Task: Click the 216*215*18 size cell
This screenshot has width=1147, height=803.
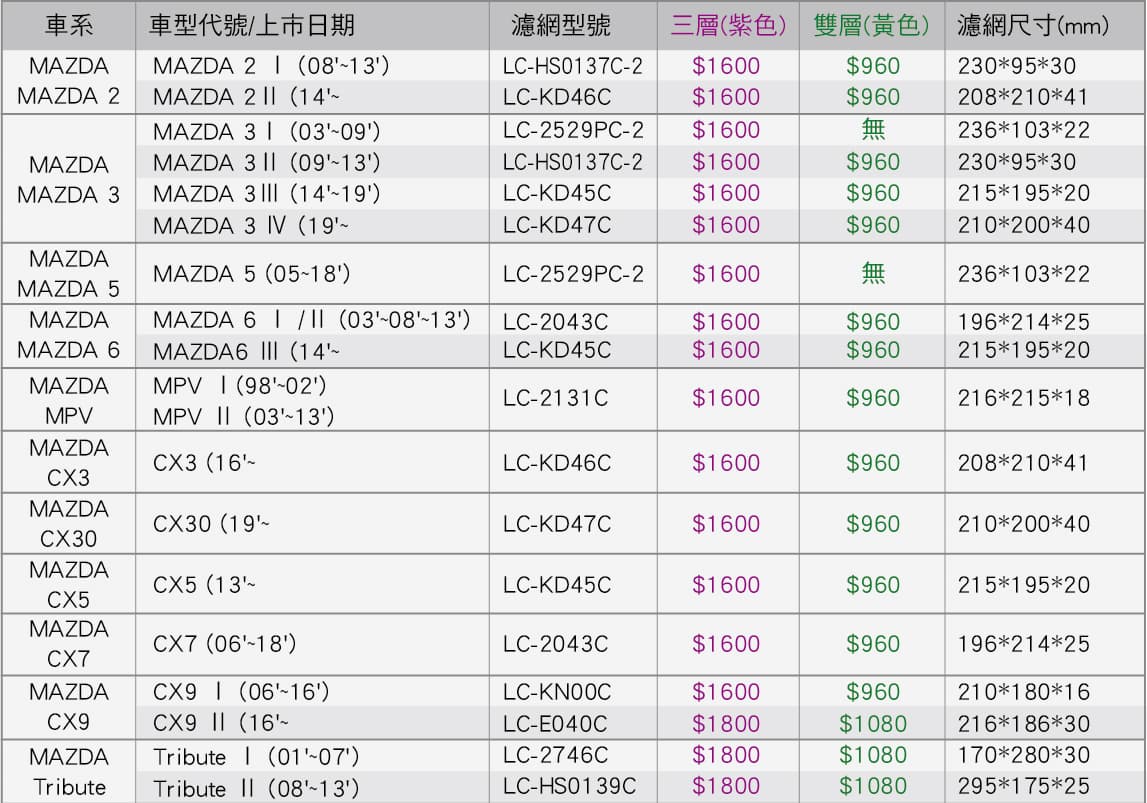Action: [x=1024, y=398]
